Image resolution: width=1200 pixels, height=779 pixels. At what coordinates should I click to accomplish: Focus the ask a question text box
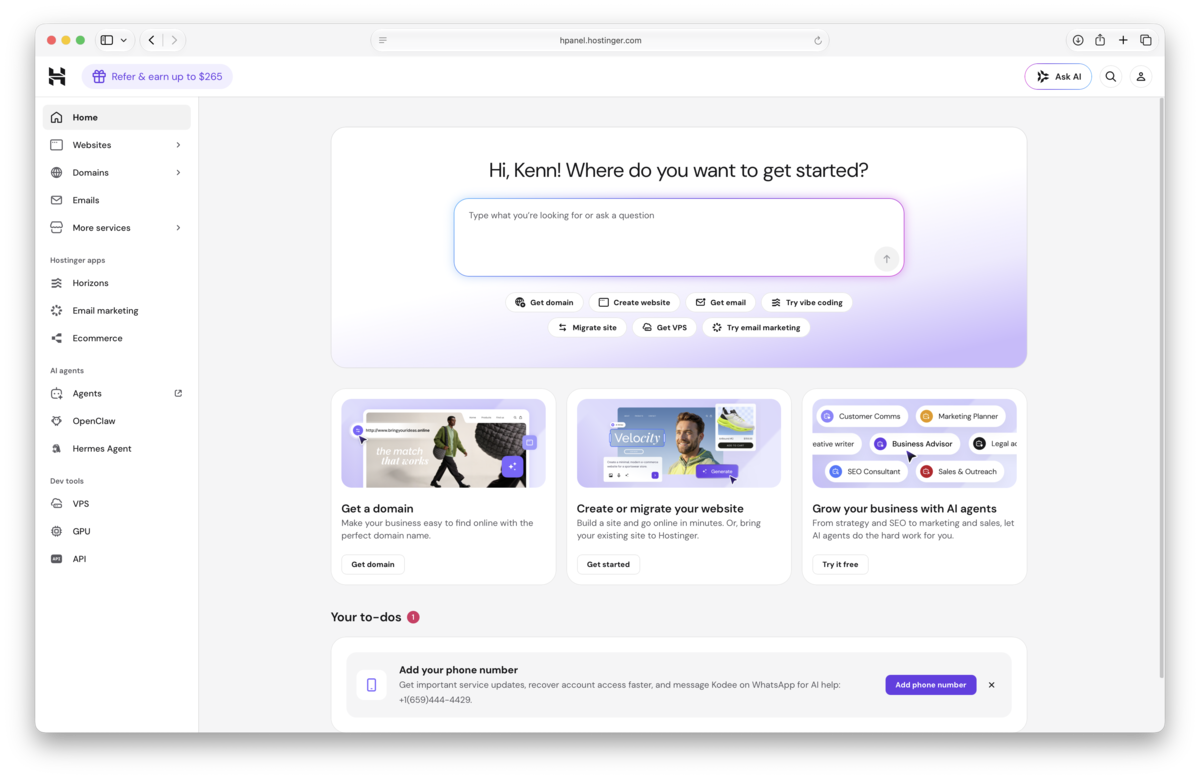click(679, 237)
